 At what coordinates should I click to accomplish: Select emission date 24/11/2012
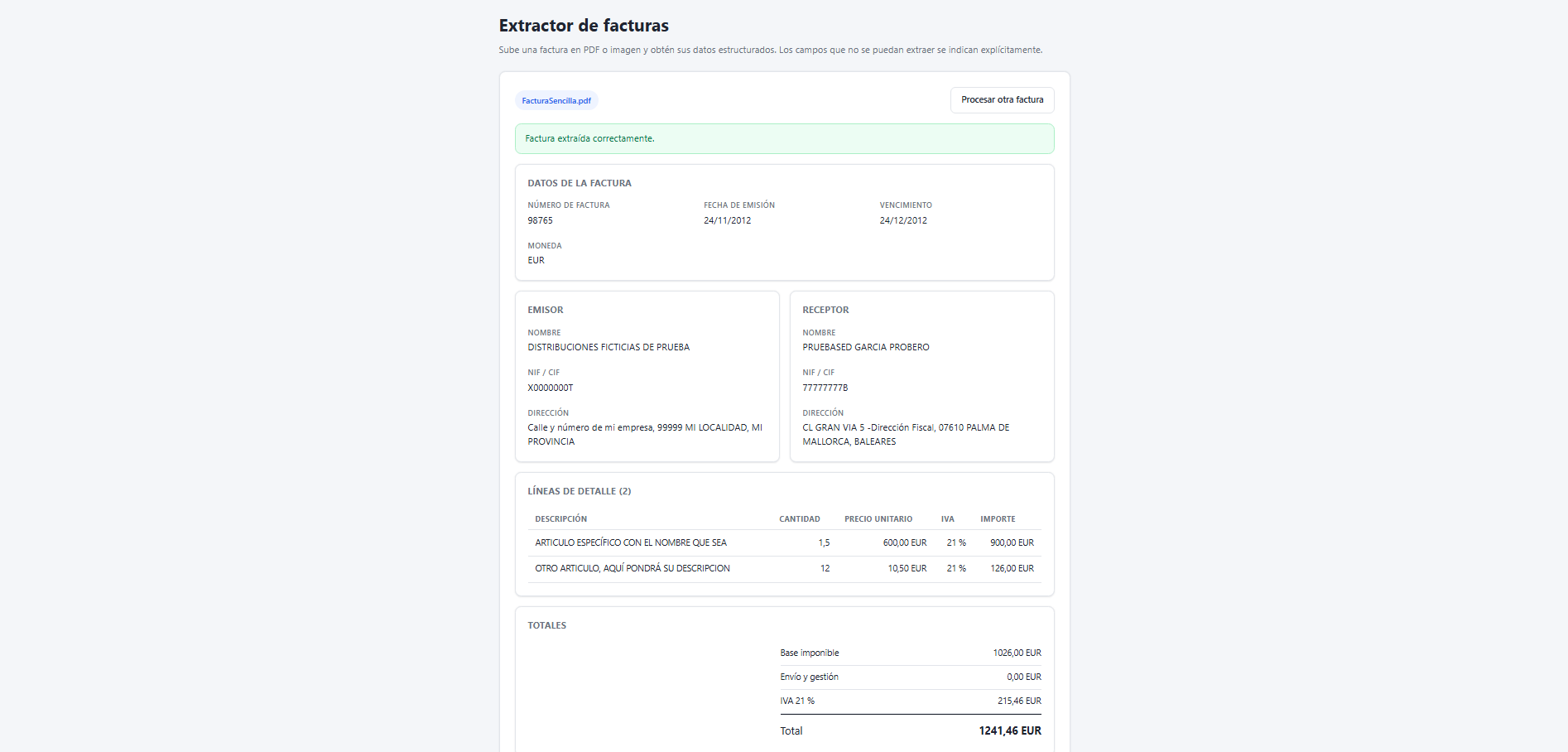(x=727, y=220)
